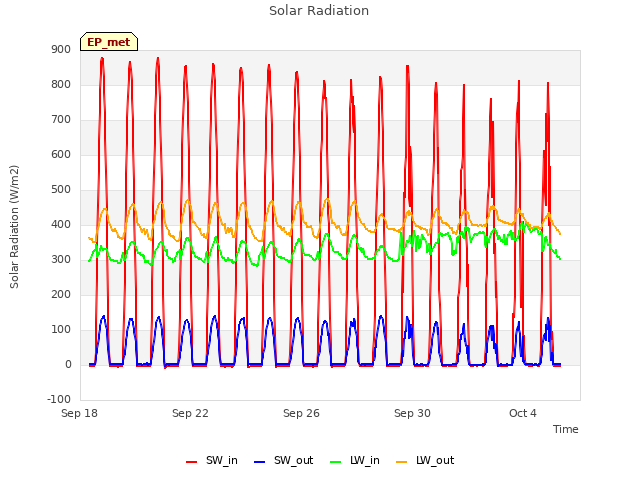Screen dimensions: 640x480
Task: Click the 200 y-axis tick label
Action: coord(61,294)
